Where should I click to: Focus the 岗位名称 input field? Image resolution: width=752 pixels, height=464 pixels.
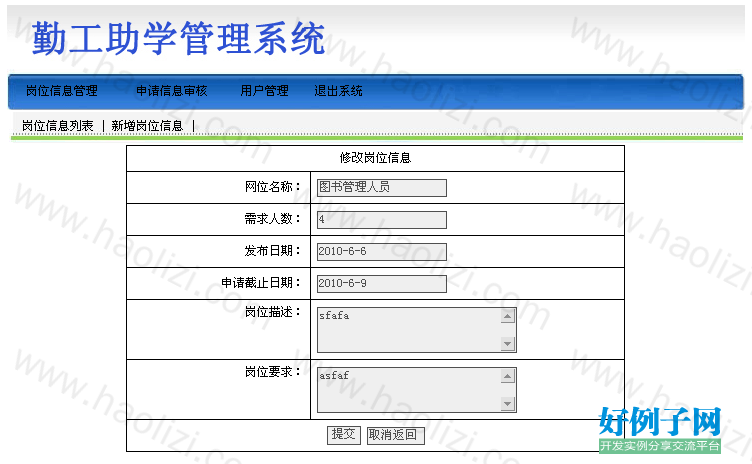coord(382,188)
